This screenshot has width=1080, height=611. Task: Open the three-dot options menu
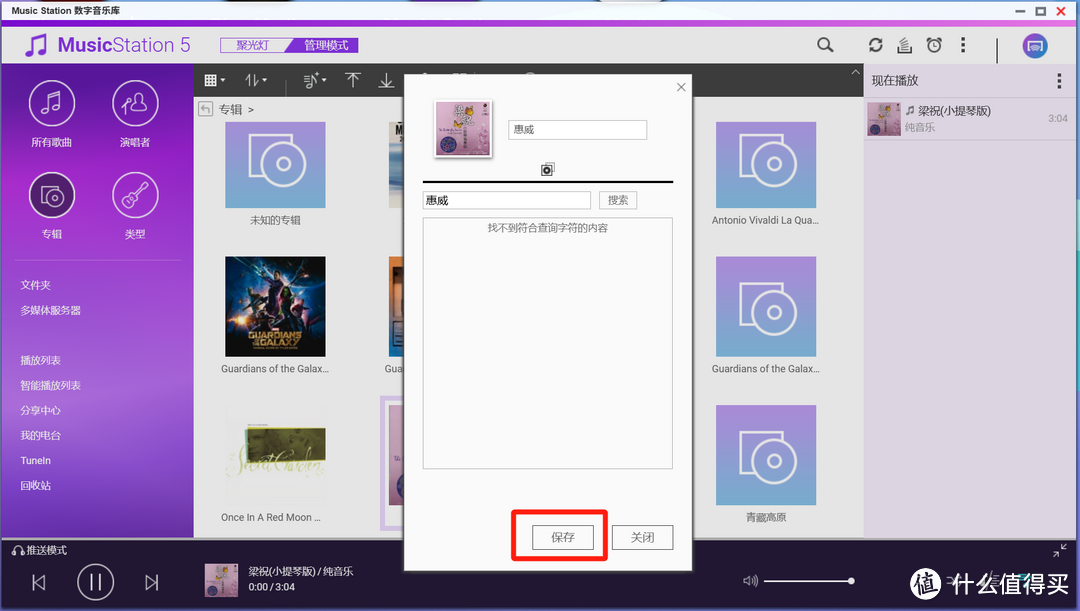(x=963, y=45)
